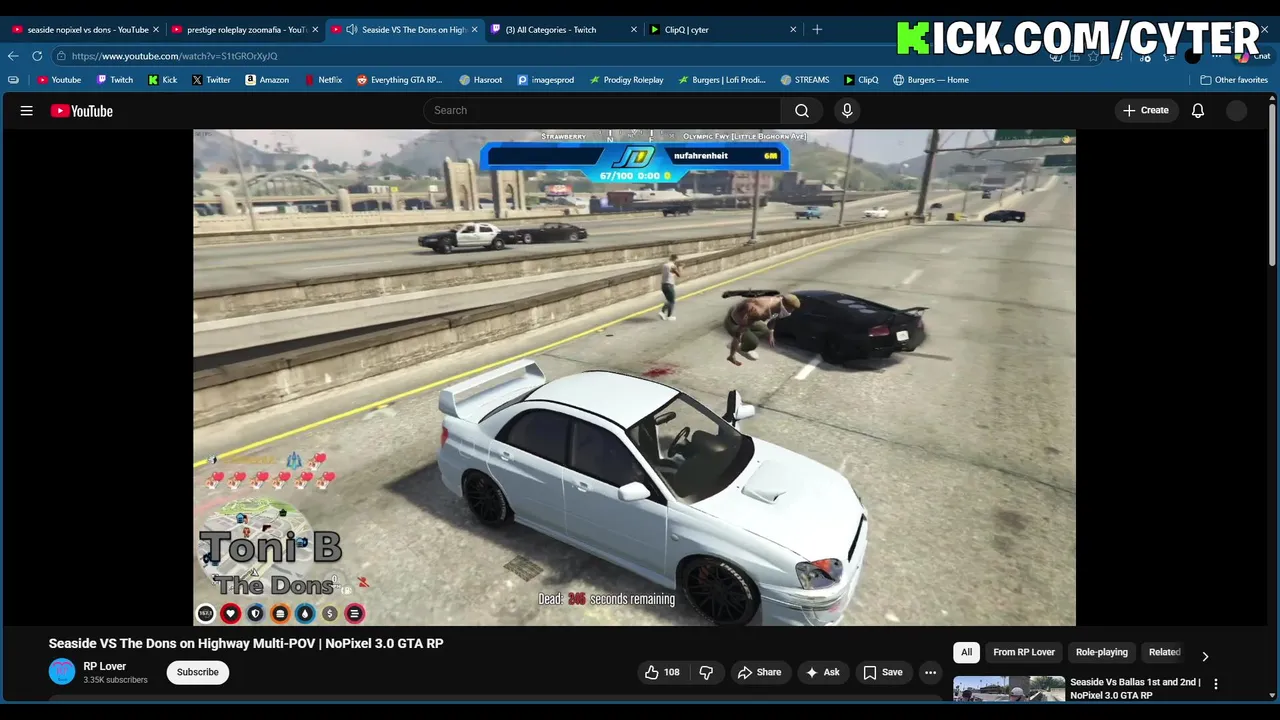Open Netflix bookmark in favorites bar
The height and width of the screenshot is (720, 1280).
[322, 80]
